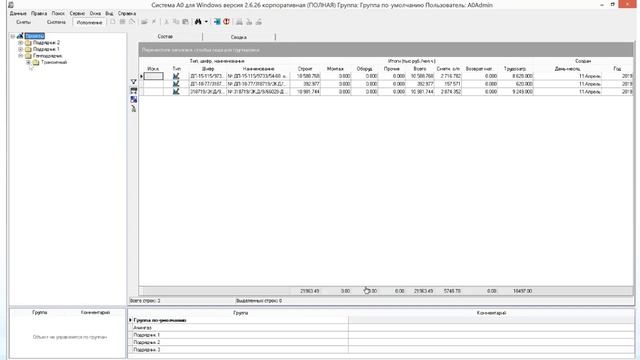Expand the Транзитный subfolder node
Image resolution: width=640 pixels, height=360 pixels.
tap(28, 62)
